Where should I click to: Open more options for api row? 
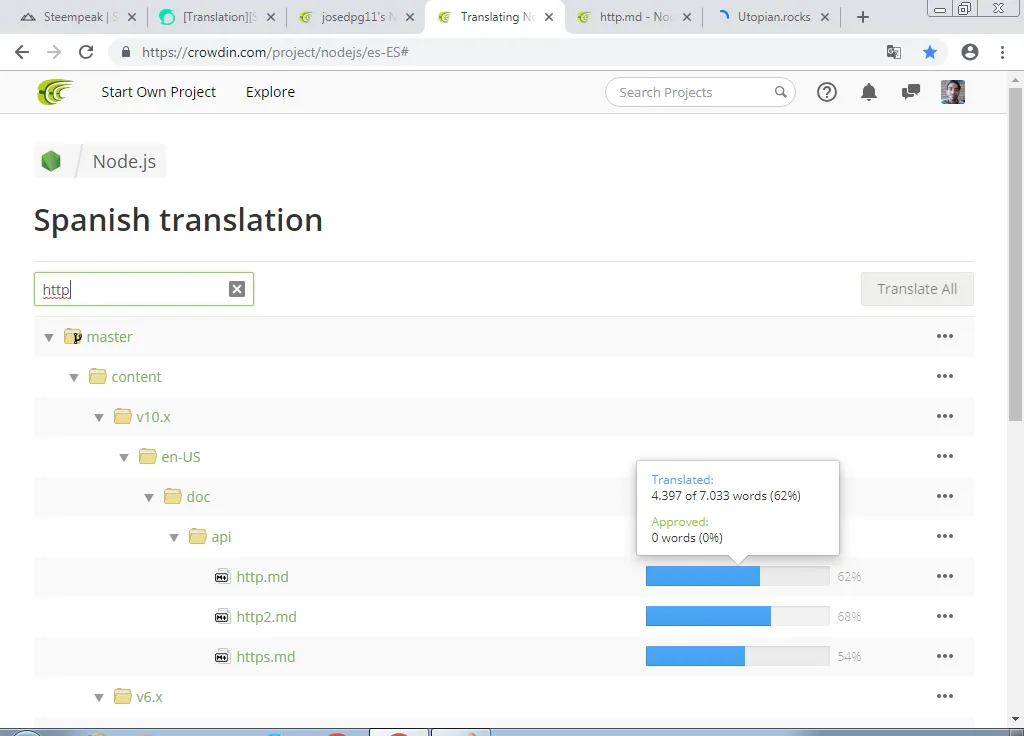944,536
